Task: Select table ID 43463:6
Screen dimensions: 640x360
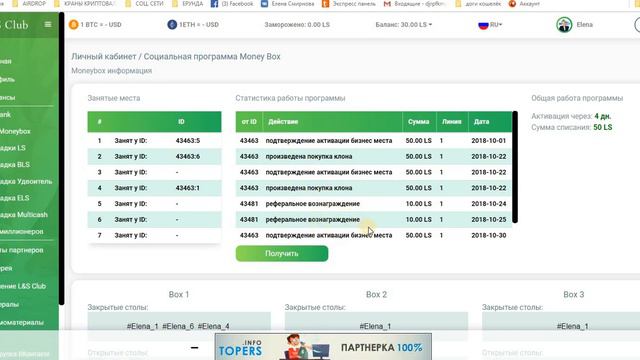Action: (188, 156)
